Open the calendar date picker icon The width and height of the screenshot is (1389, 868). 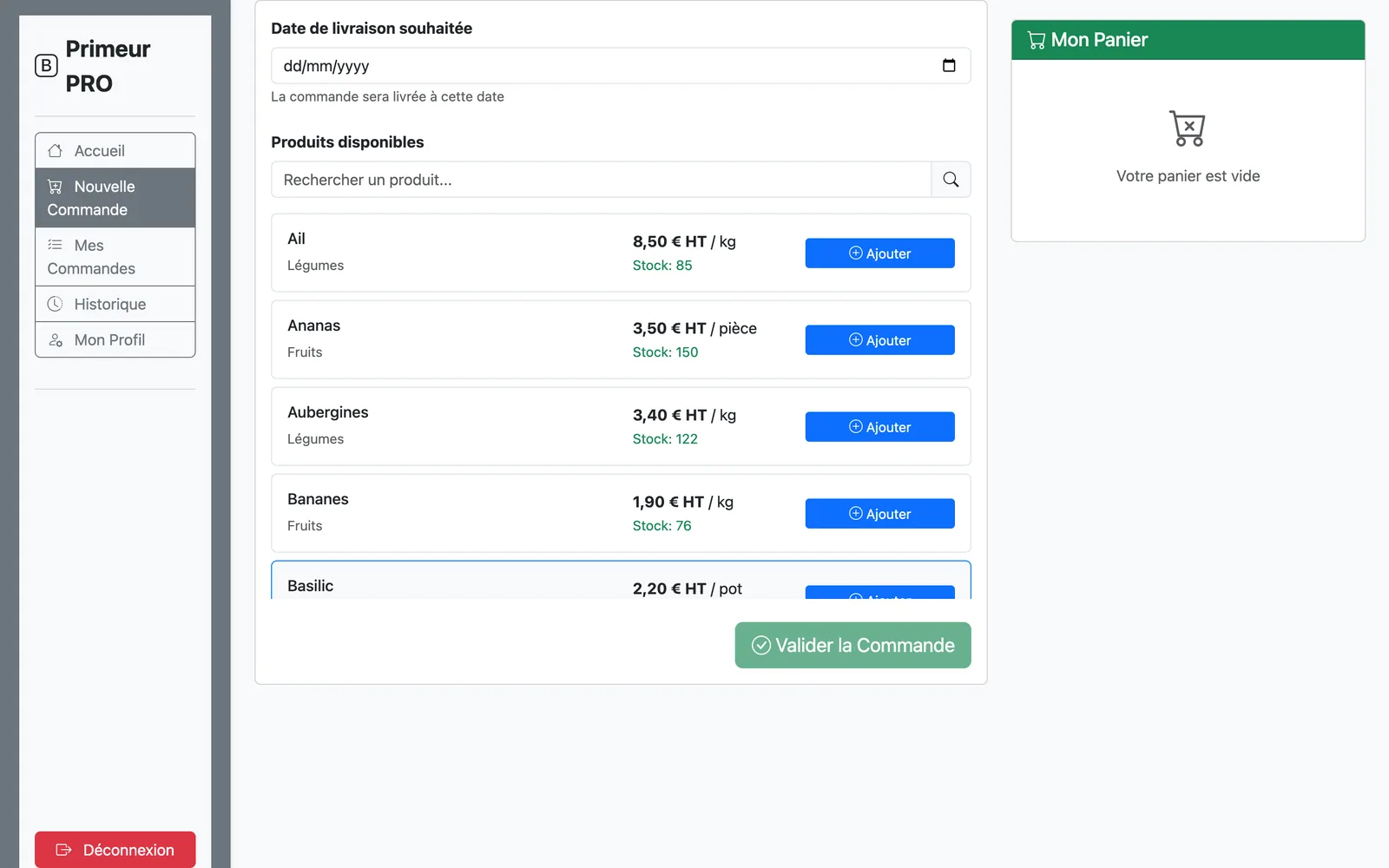949,66
